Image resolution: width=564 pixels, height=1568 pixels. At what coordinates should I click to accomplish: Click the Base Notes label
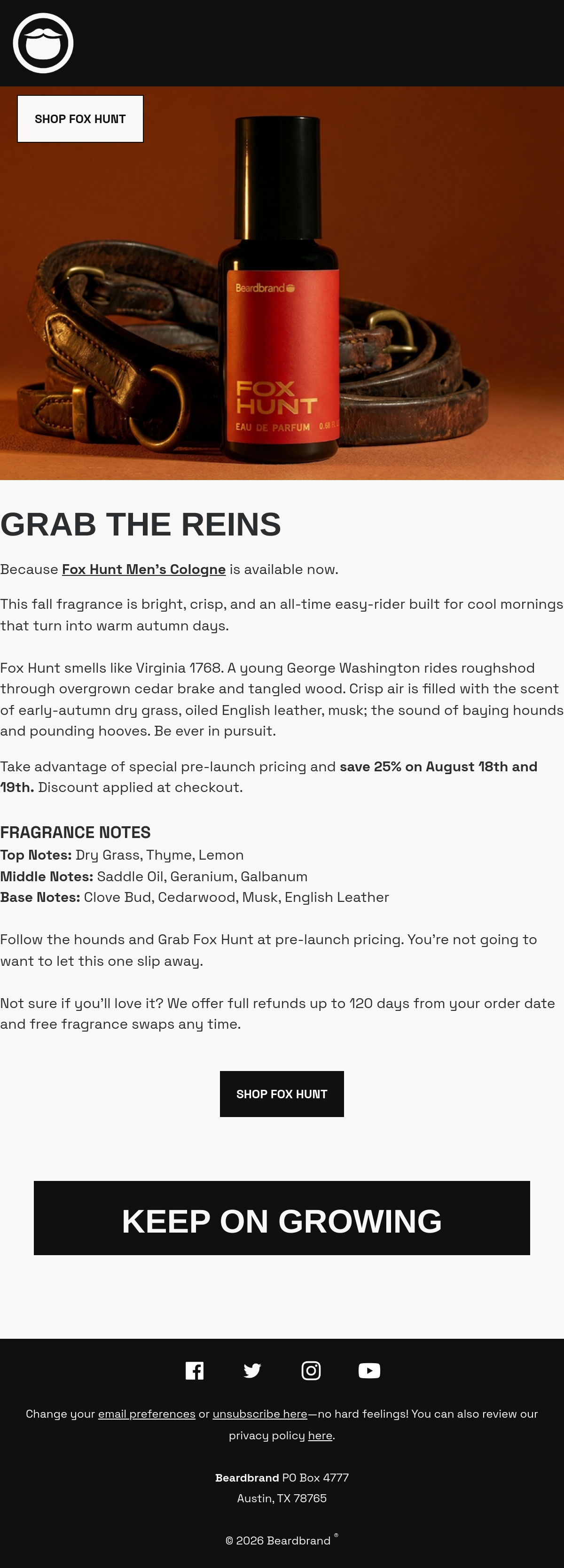click(40, 897)
